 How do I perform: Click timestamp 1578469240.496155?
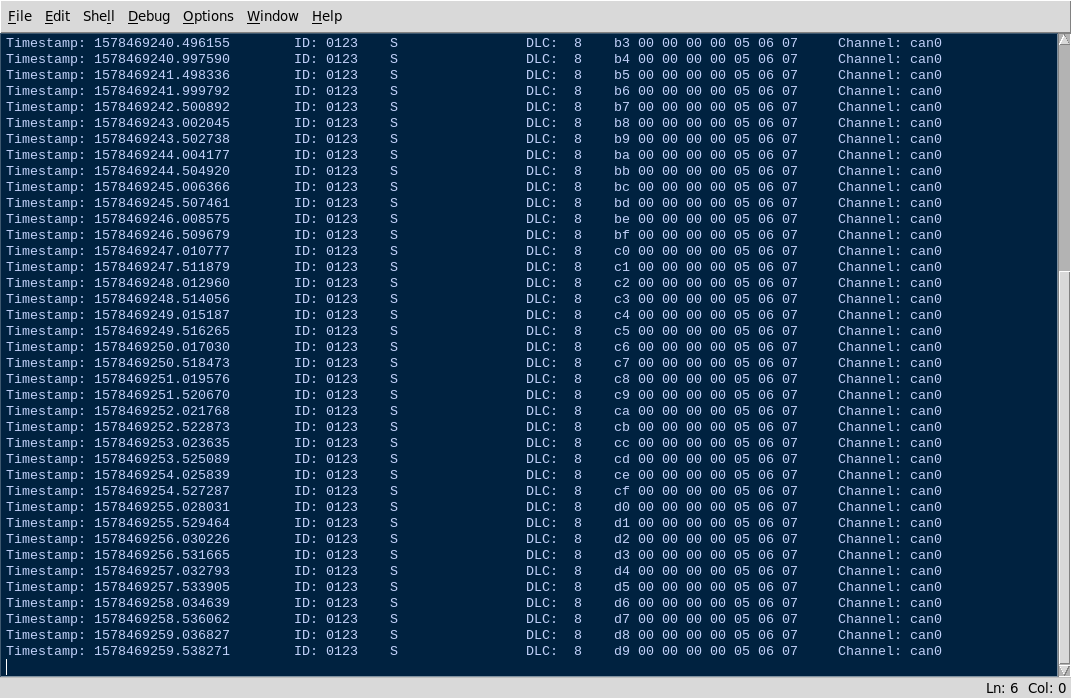coord(162,42)
